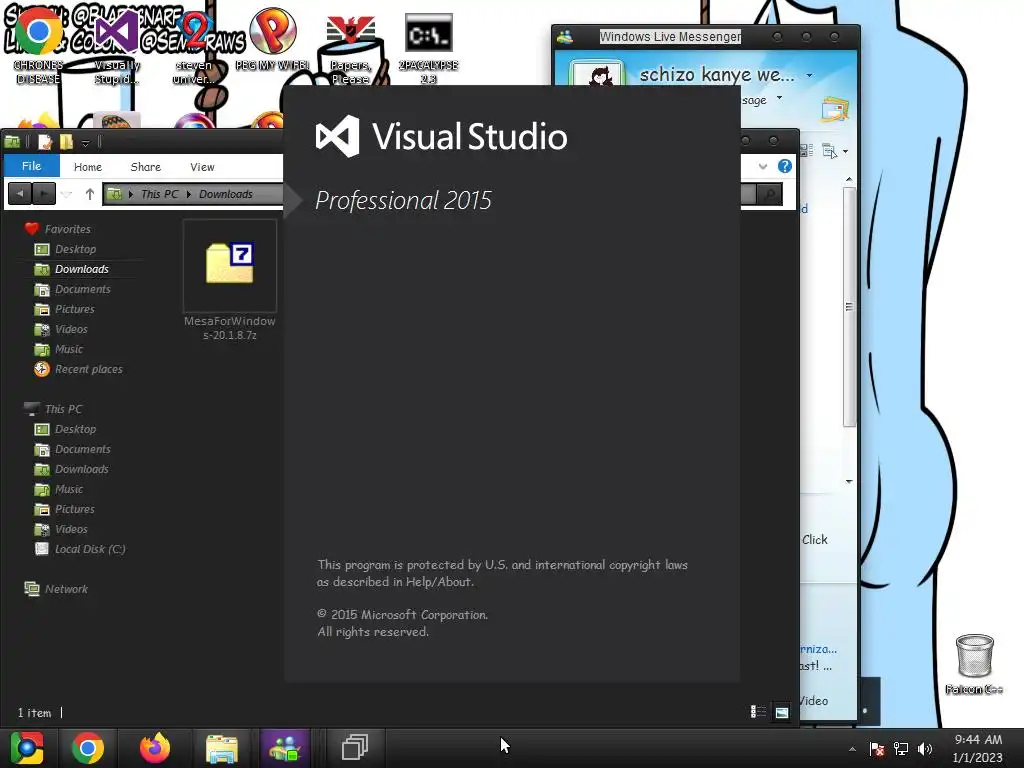Click the taskbar clock showing 9:44 AM
The height and width of the screenshot is (768, 1024).
(x=978, y=748)
